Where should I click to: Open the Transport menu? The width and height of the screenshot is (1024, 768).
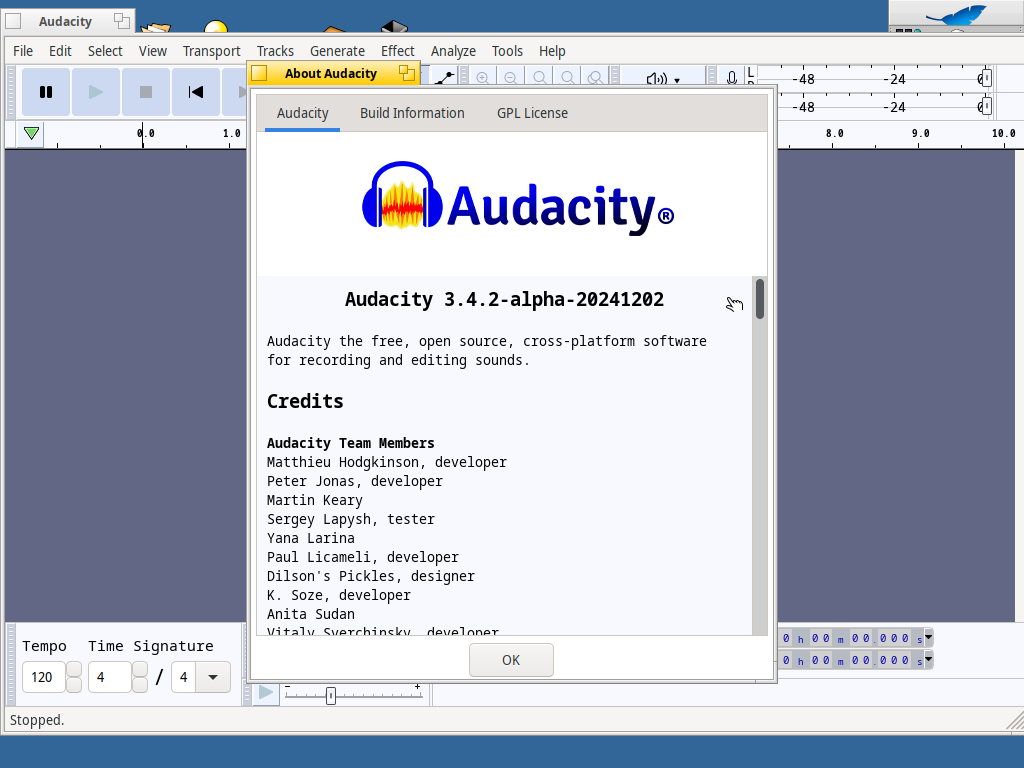click(x=212, y=51)
